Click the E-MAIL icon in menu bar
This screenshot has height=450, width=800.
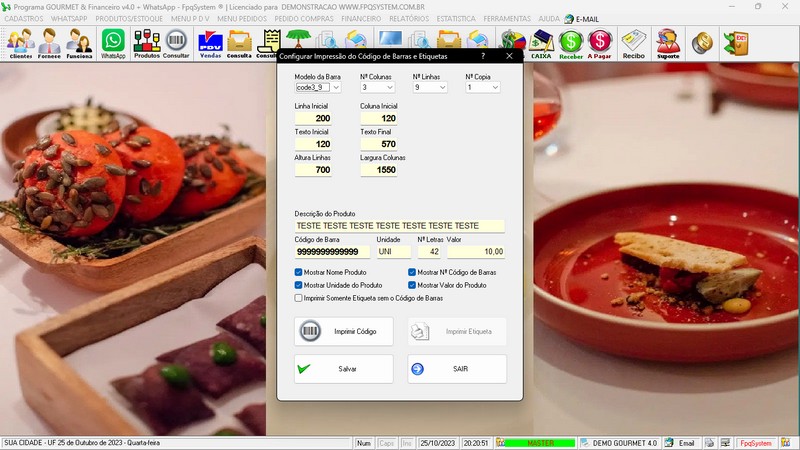pos(569,19)
